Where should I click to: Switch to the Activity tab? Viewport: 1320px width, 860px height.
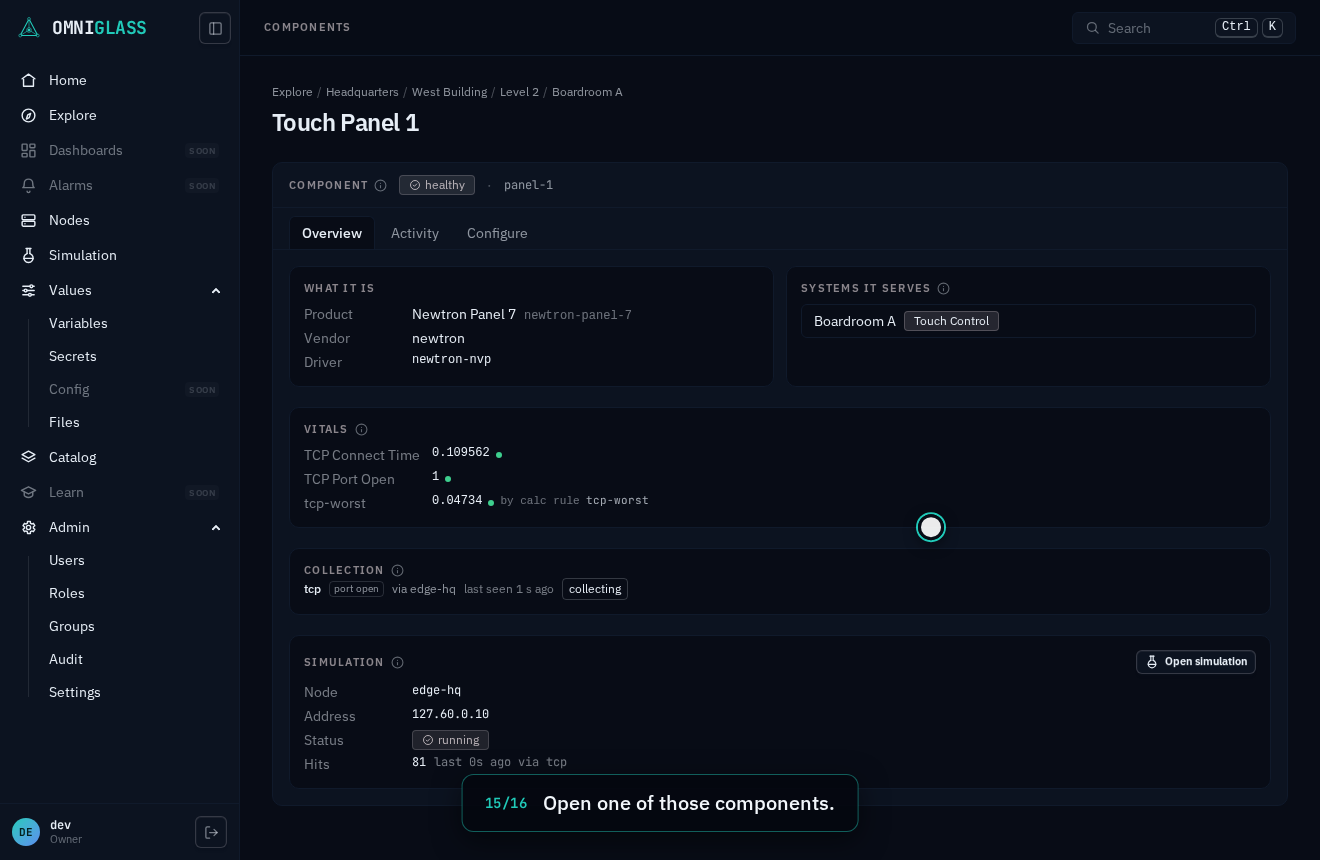pyautogui.click(x=415, y=233)
